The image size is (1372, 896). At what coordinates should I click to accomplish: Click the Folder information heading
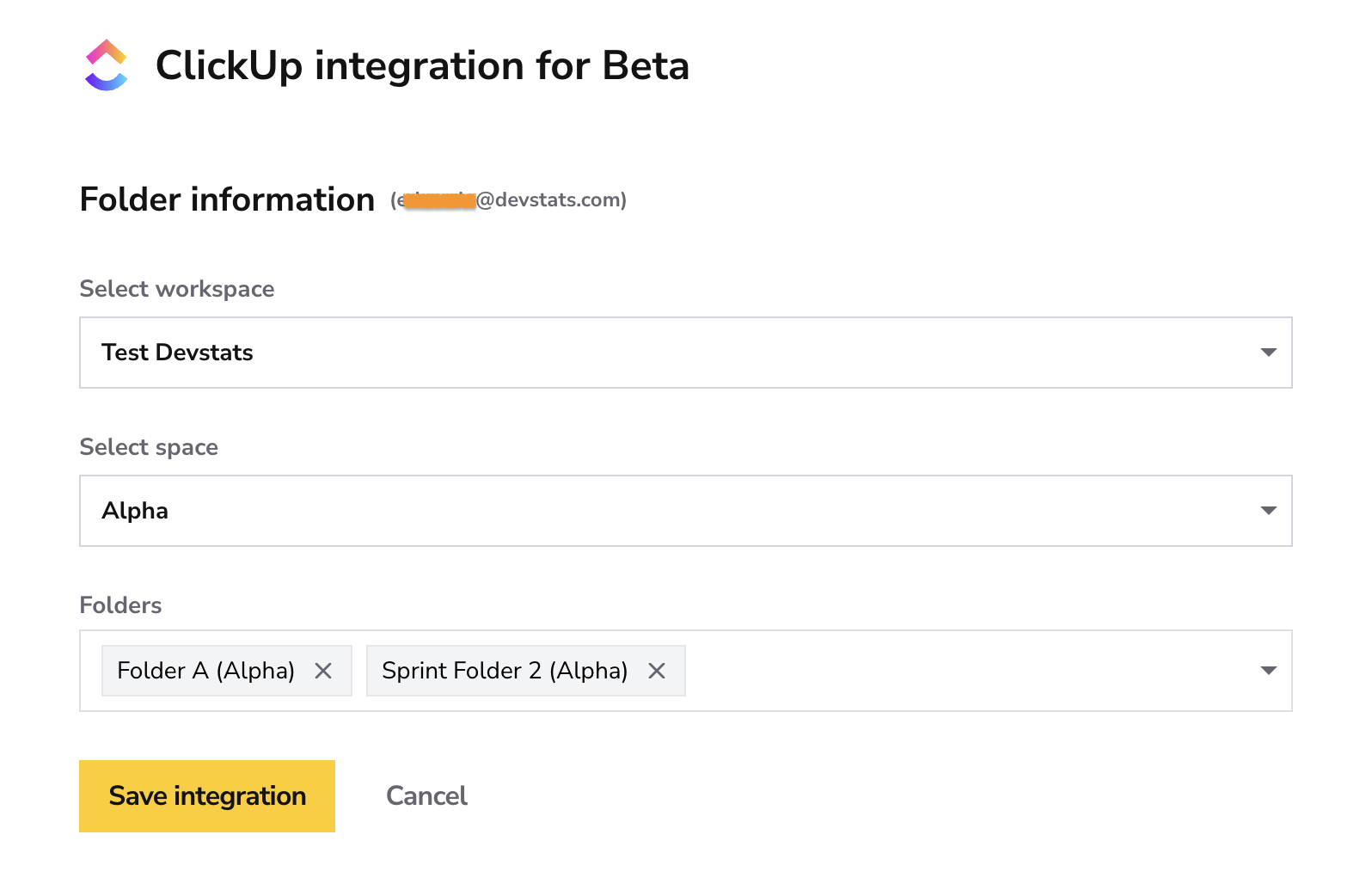pos(227,199)
